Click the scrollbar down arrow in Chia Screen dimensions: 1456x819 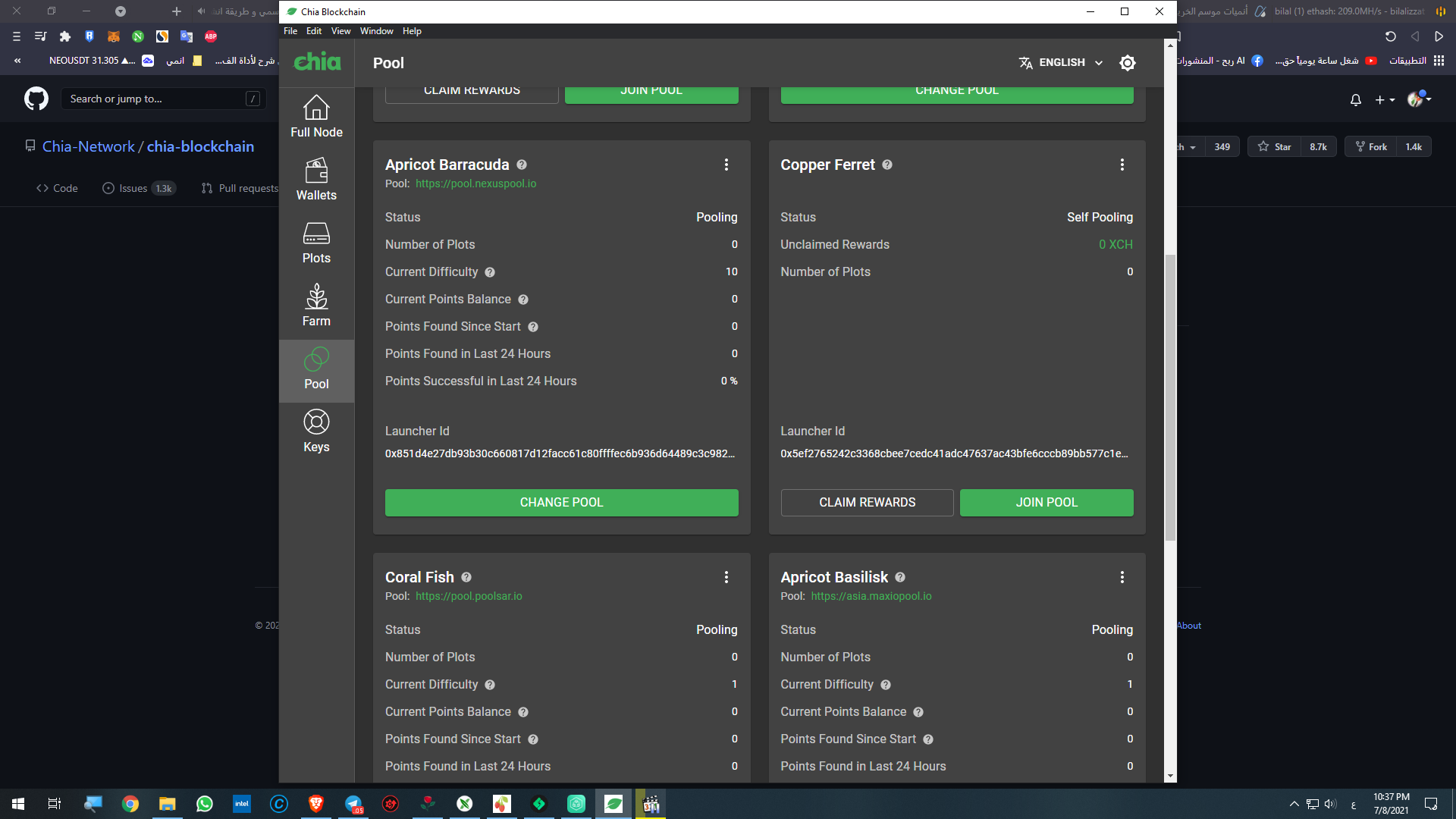(x=1170, y=776)
